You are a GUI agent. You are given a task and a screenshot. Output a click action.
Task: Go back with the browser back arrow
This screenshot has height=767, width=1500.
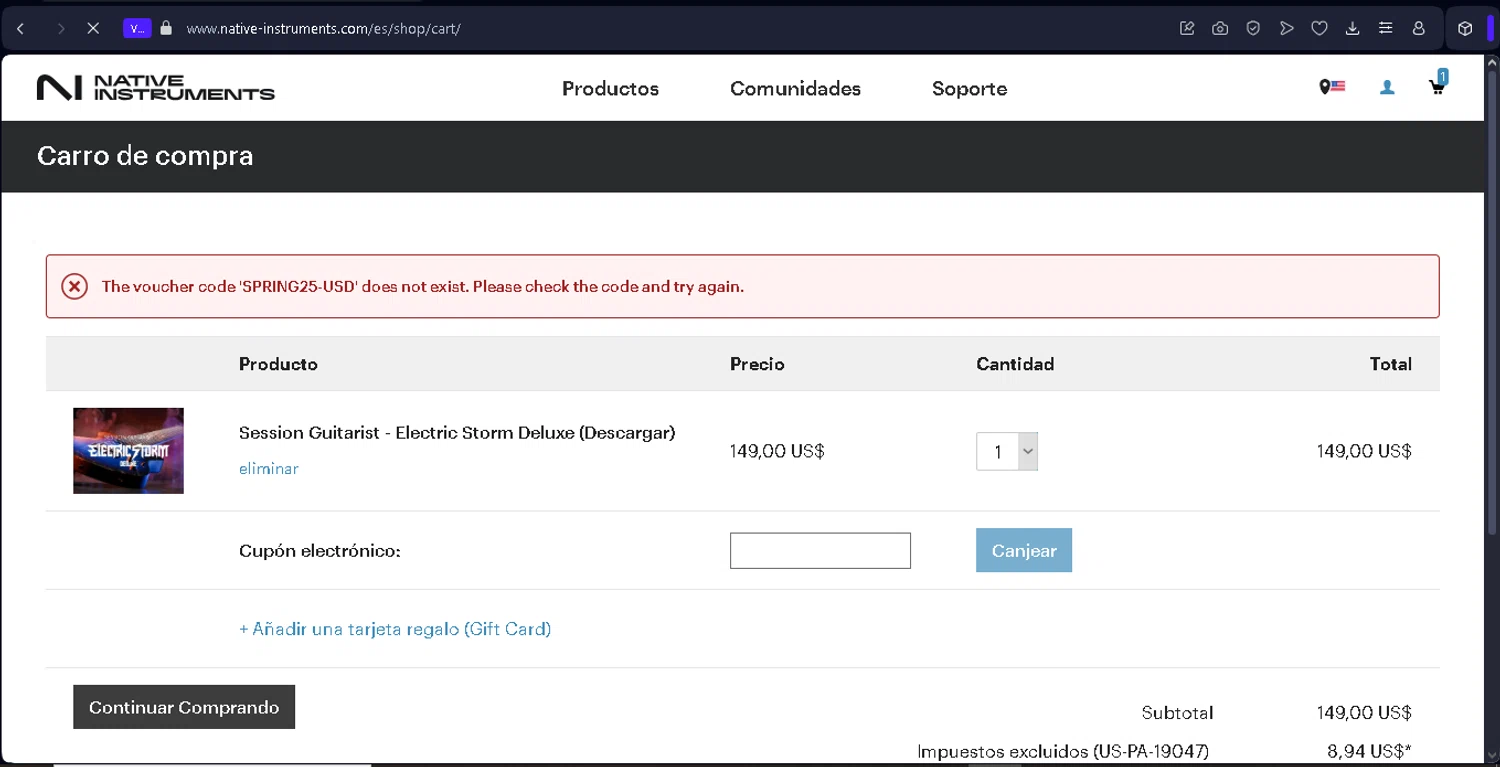21,28
